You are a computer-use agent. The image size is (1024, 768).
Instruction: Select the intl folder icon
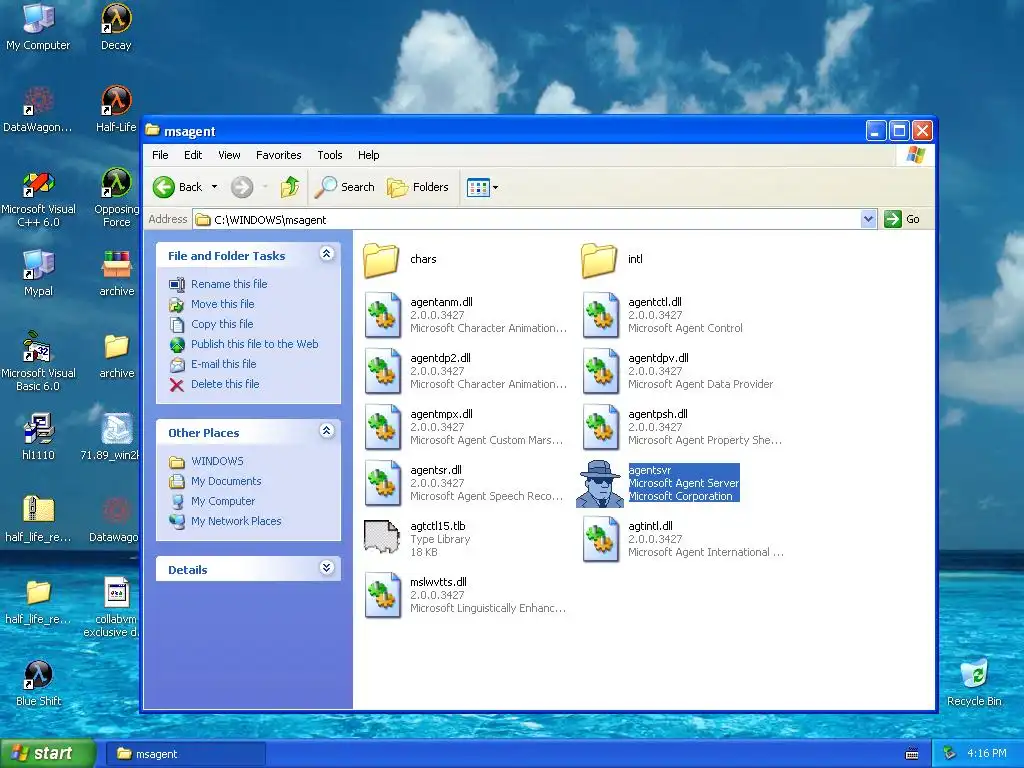tap(599, 260)
